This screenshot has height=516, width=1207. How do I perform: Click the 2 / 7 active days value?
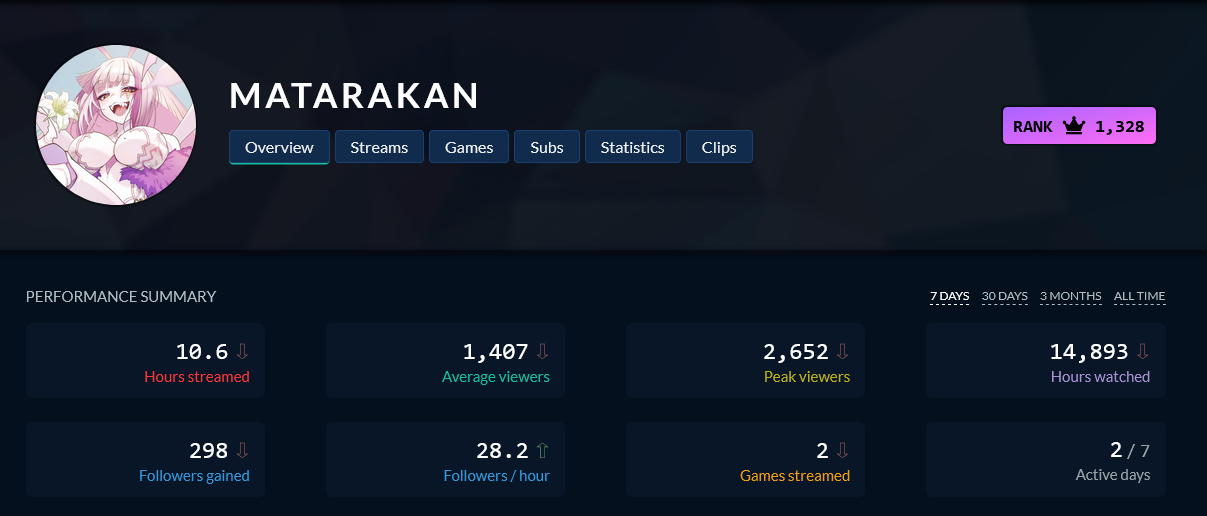[x=1130, y=450]
